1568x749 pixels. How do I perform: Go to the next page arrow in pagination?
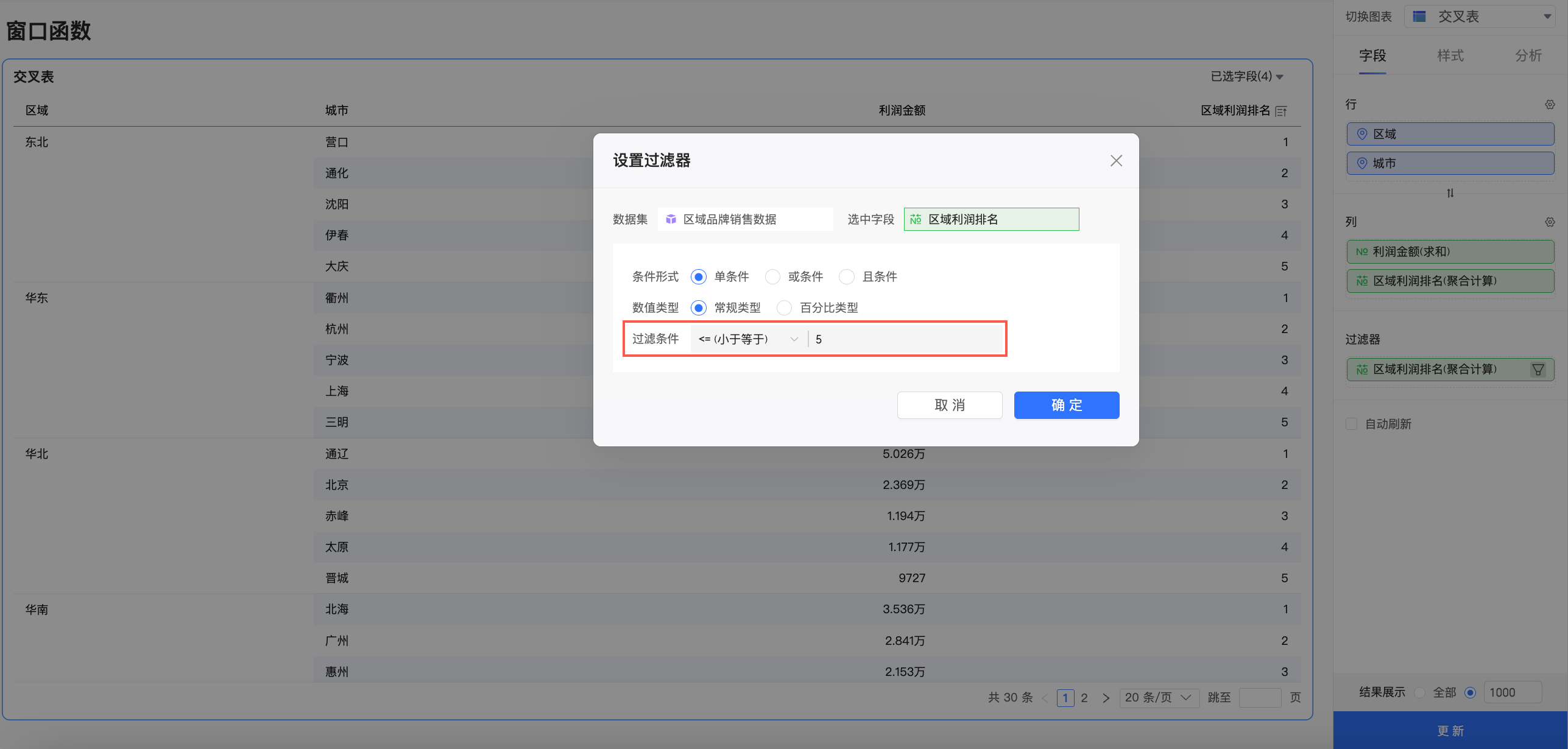pyautogui.click(x=1106, y=698)
